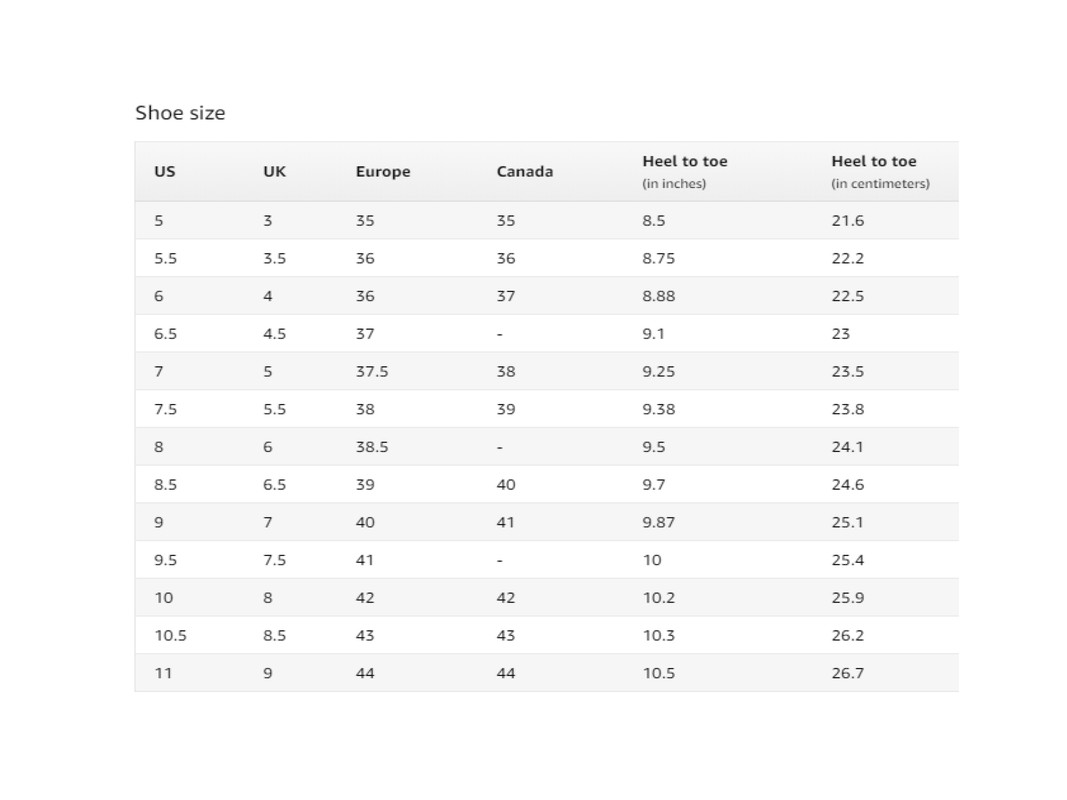The height and width of the screenshot is (800, 1067).
Task: Click the US column header
Action: point(165,171)
